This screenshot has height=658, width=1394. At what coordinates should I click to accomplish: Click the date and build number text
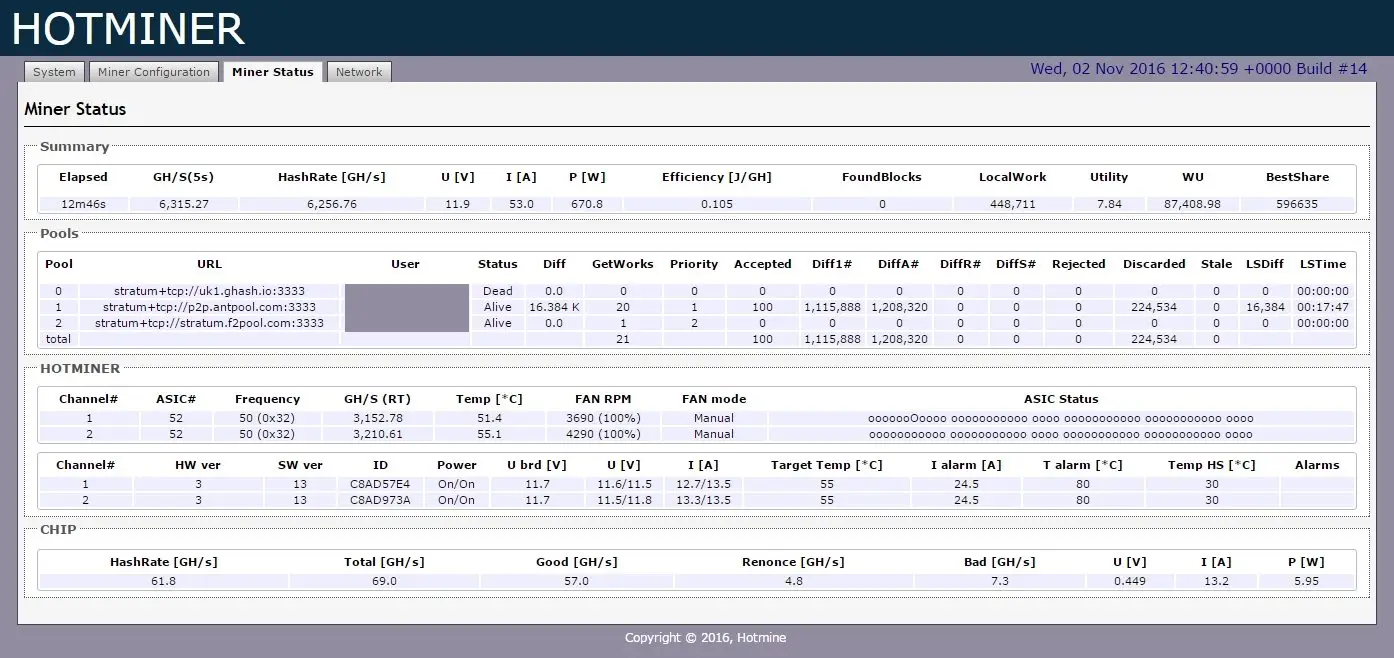1198,69
